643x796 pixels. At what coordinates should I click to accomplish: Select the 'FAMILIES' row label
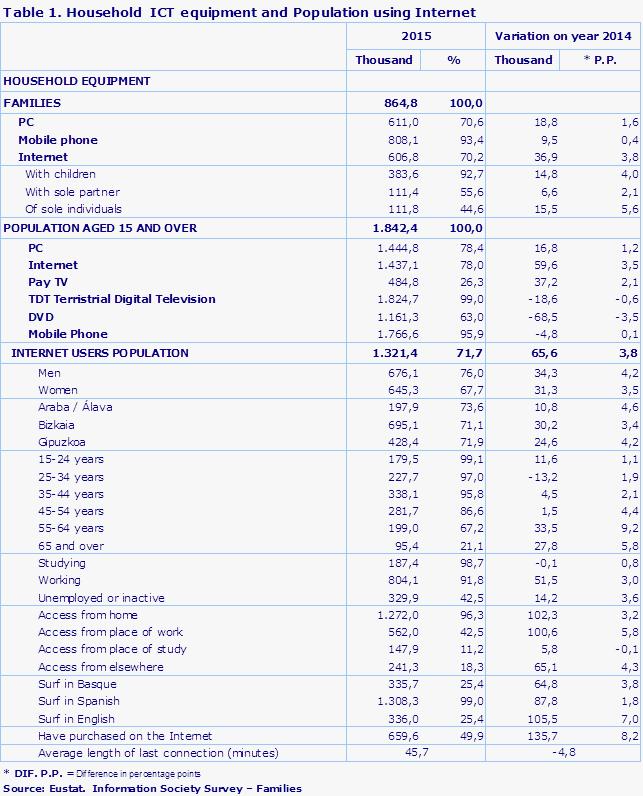click(32, 103)
